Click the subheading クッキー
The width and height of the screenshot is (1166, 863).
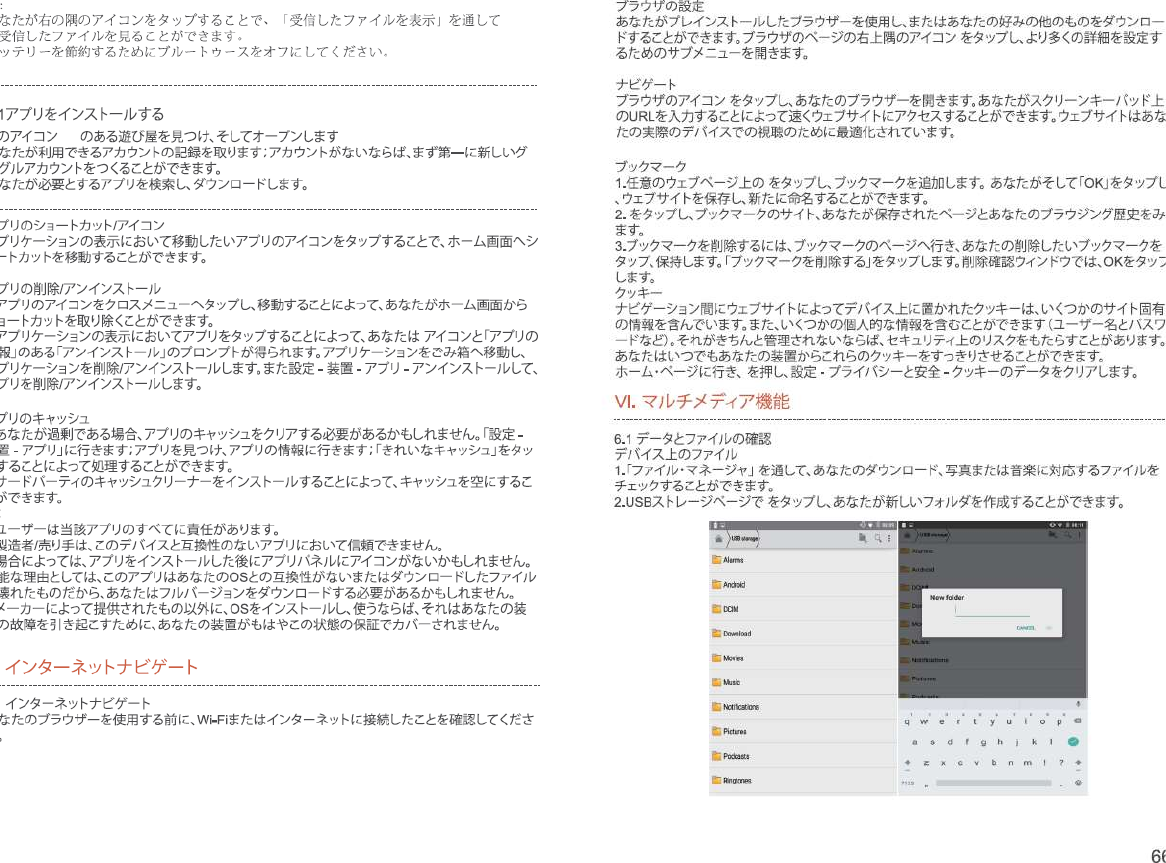638,292
